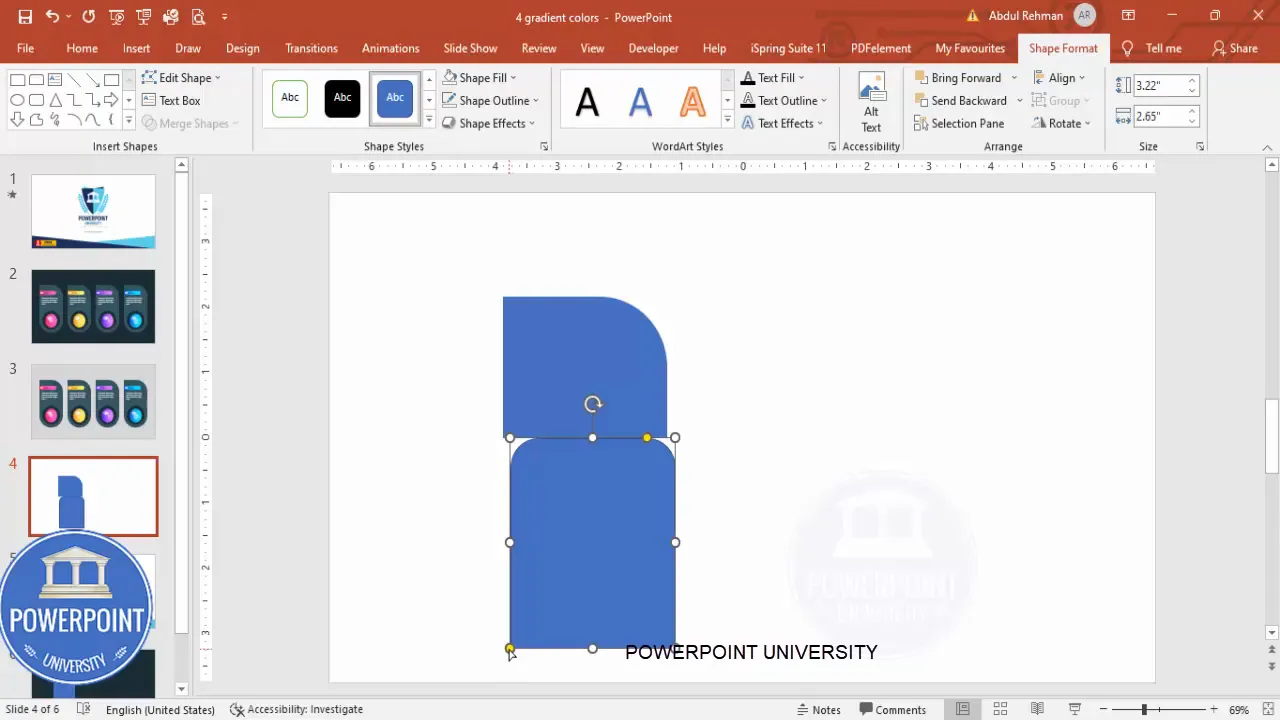Click the shape width input field 2.65"

[x=1166, y=116]
